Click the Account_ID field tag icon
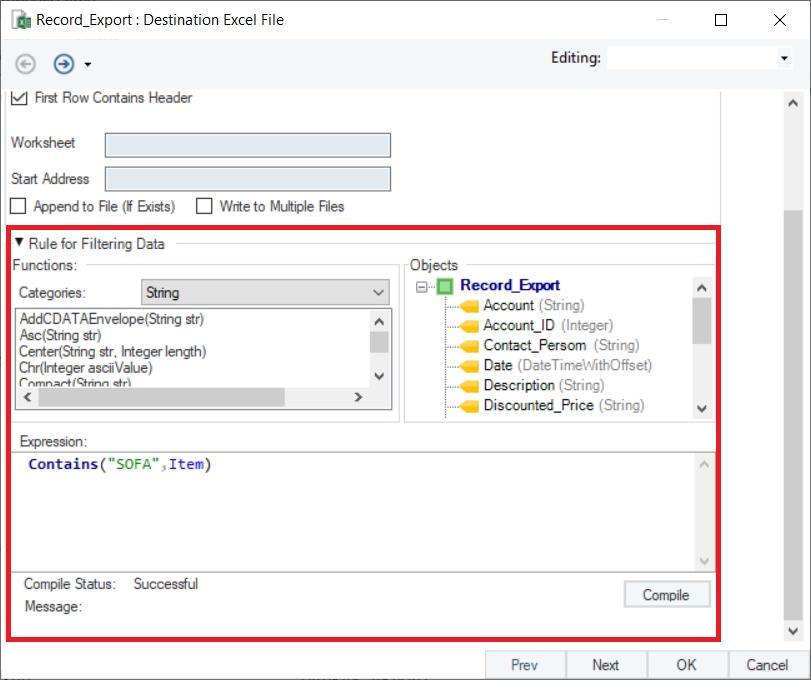811x680 pixels. click(469, 326)
